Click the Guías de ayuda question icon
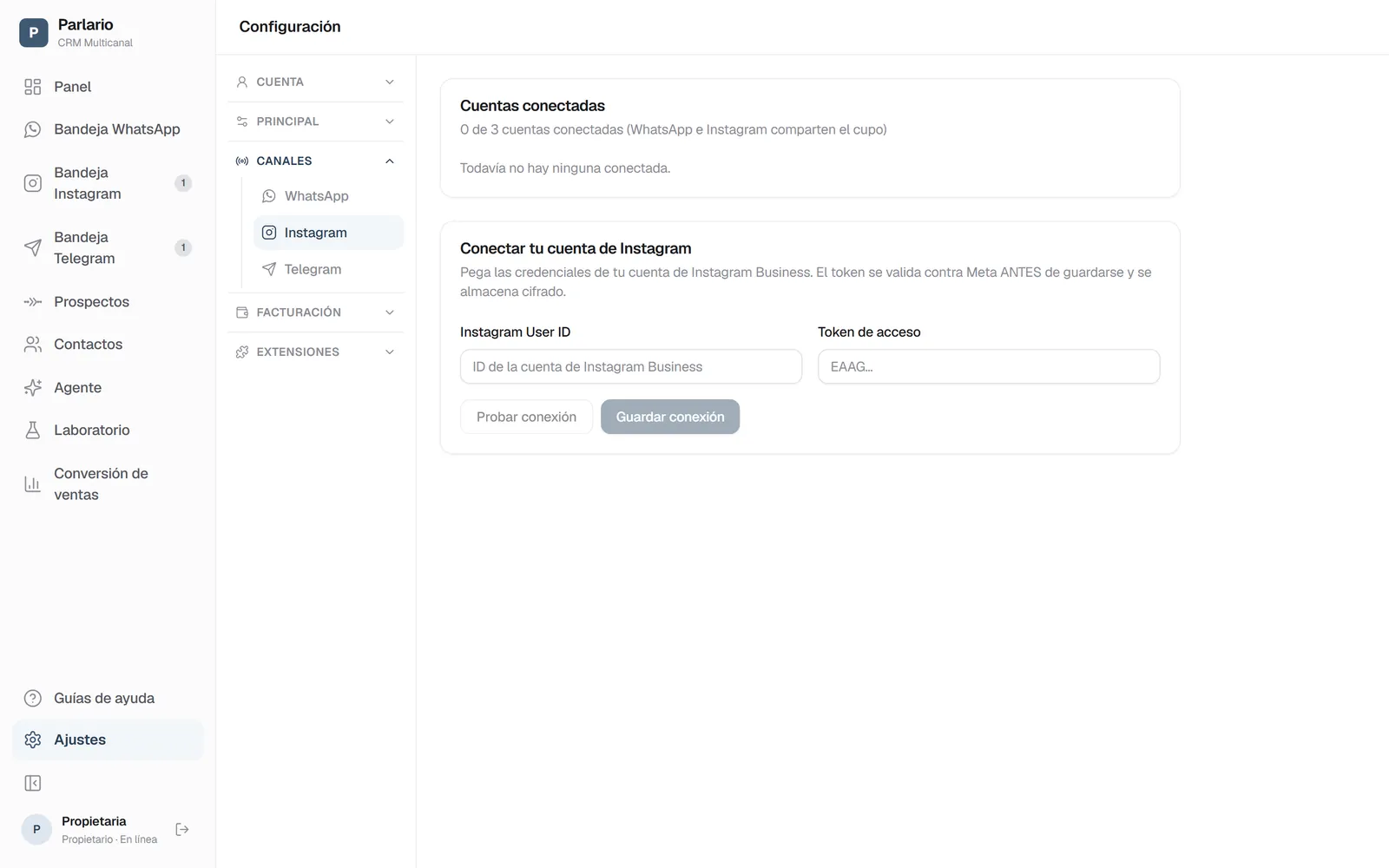The height and width of the screenshot is (868, 1389). click(x=33, y=699)
